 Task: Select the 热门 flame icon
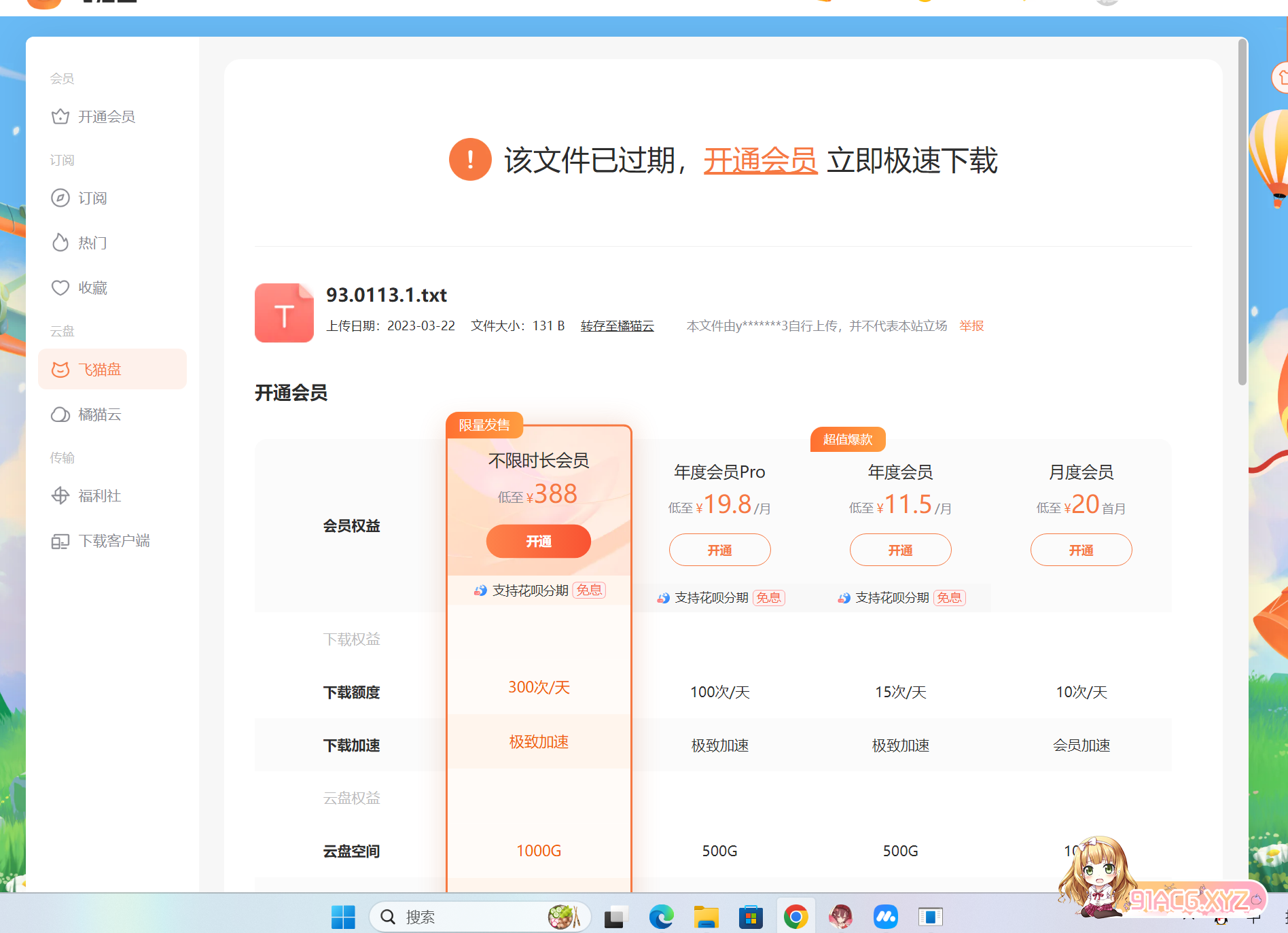click(x=60, y=243)
